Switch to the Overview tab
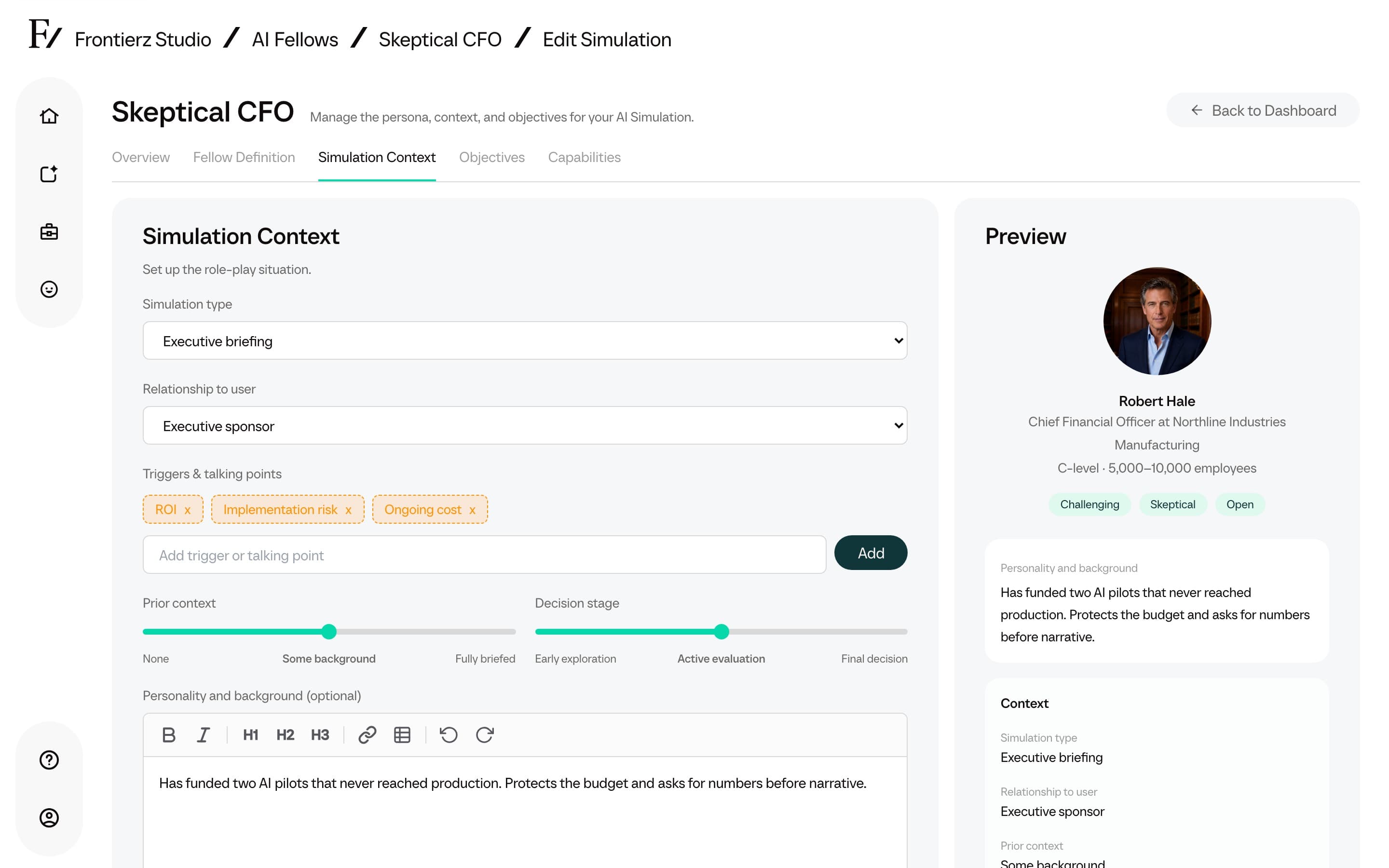This screenshot has height=868, width=1389. 141,157
